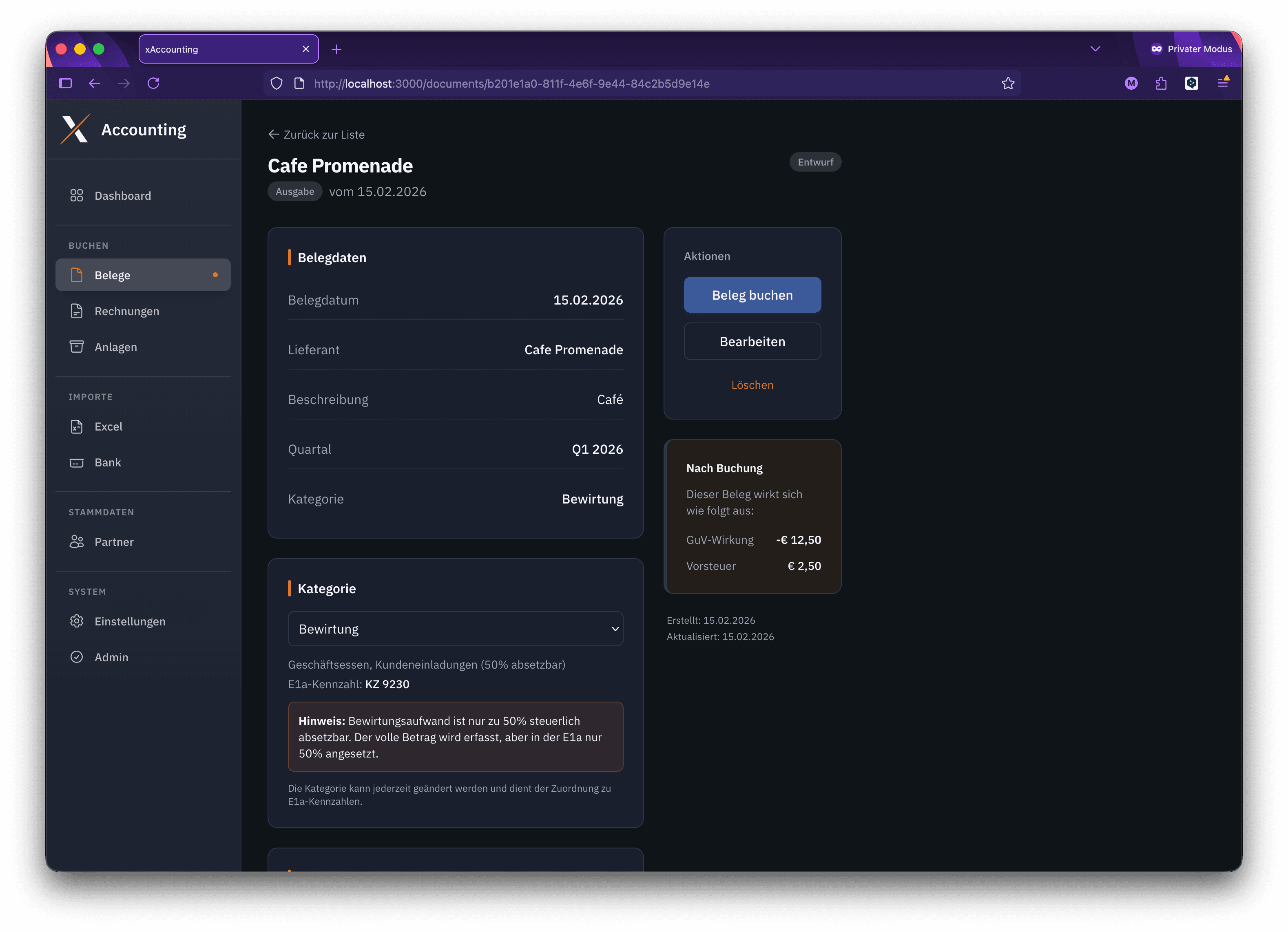This screenshot has width=1288, height=932.
Task: Go back via Zurück zur Liste
Action: (x=317, y=135)
